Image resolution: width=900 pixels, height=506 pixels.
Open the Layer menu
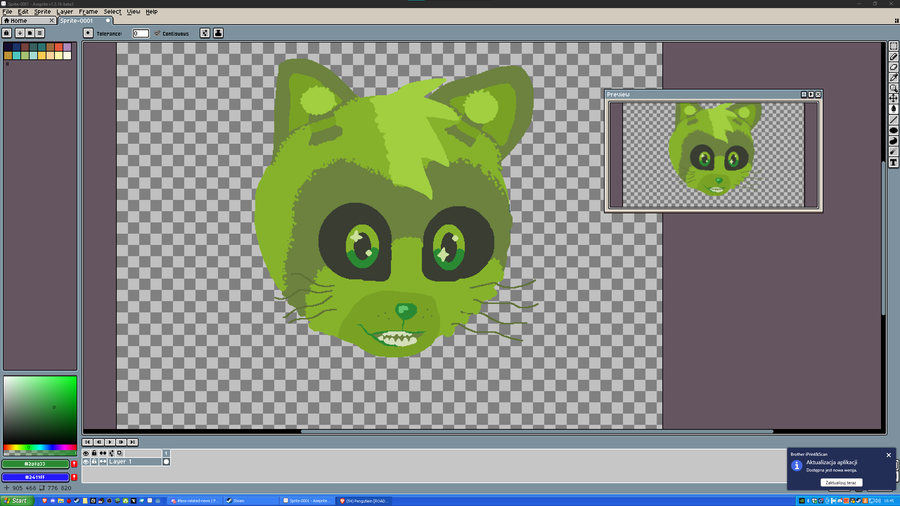(x=65, y=11)
